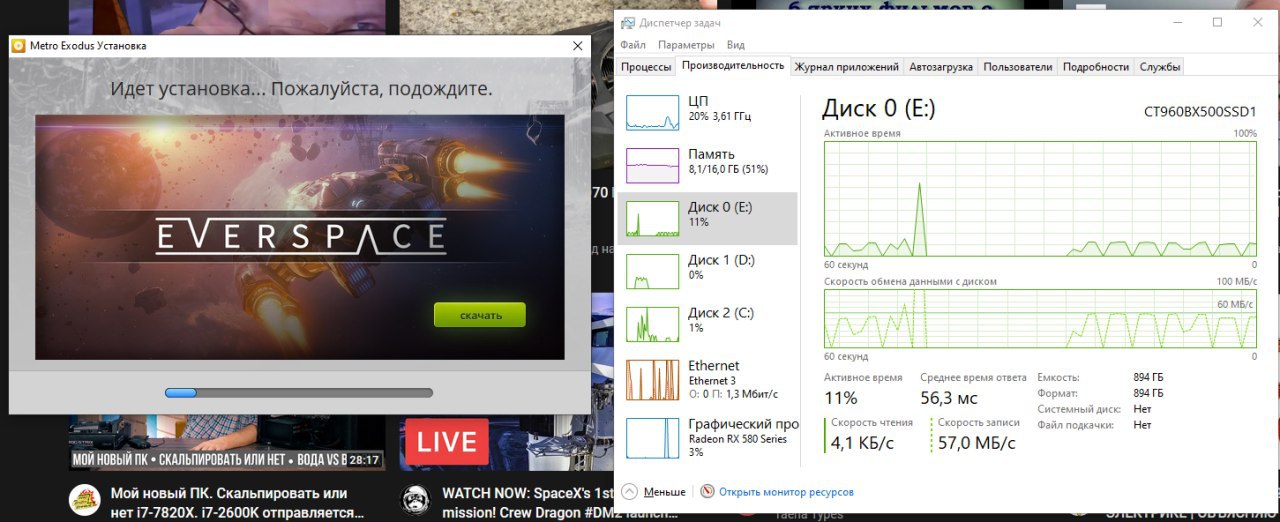The height and width of the screenshot is (522, 1280).
Task: Open the Журнал приложений tab
Action: [x=846, y=67]
